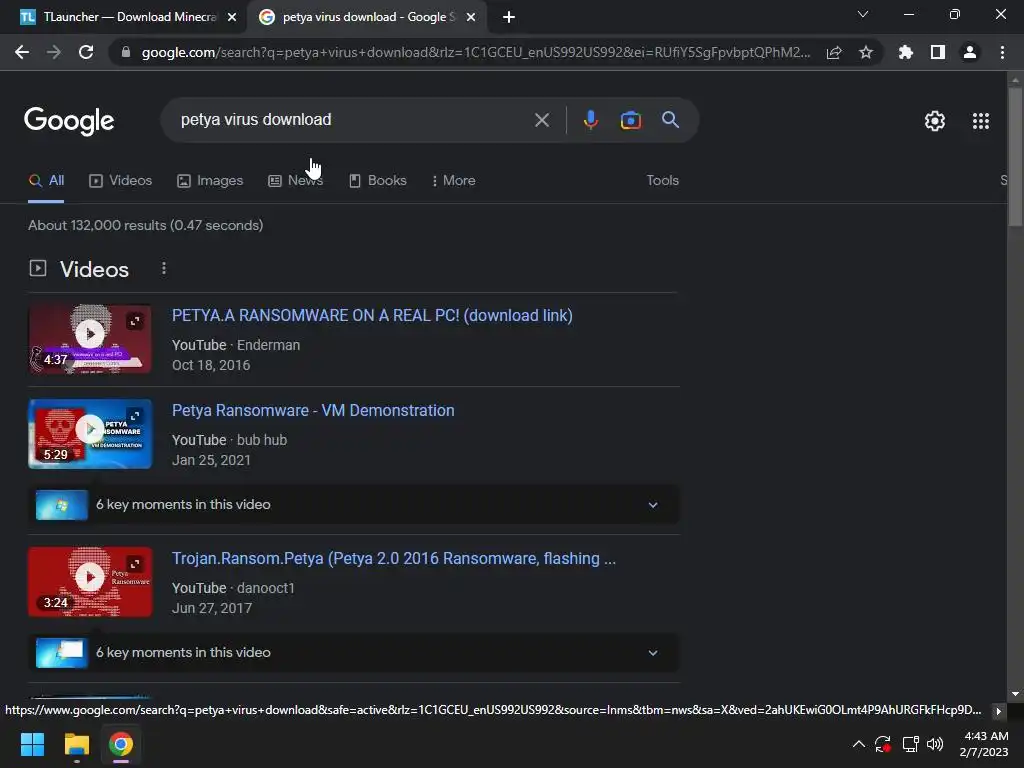Click the forward navigation arrow
Viewport: 1024px width, 768px height.
(x=54, y=52)
